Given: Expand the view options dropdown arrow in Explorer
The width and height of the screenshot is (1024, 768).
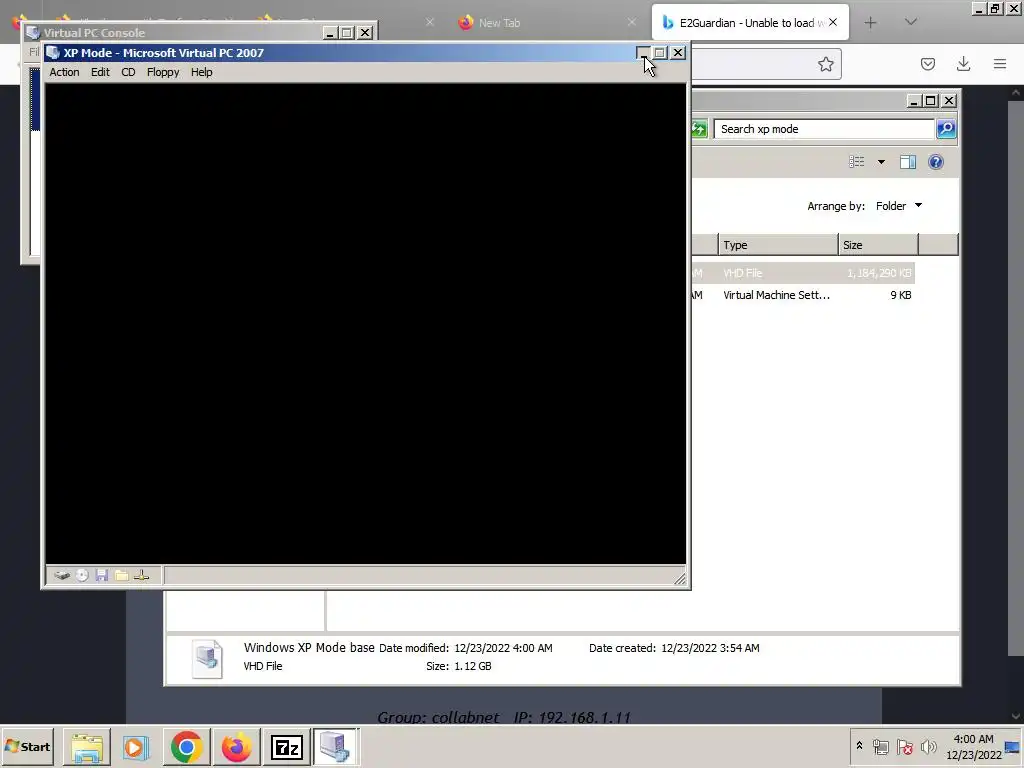Looking at the screenshot, I should (881, 162).
